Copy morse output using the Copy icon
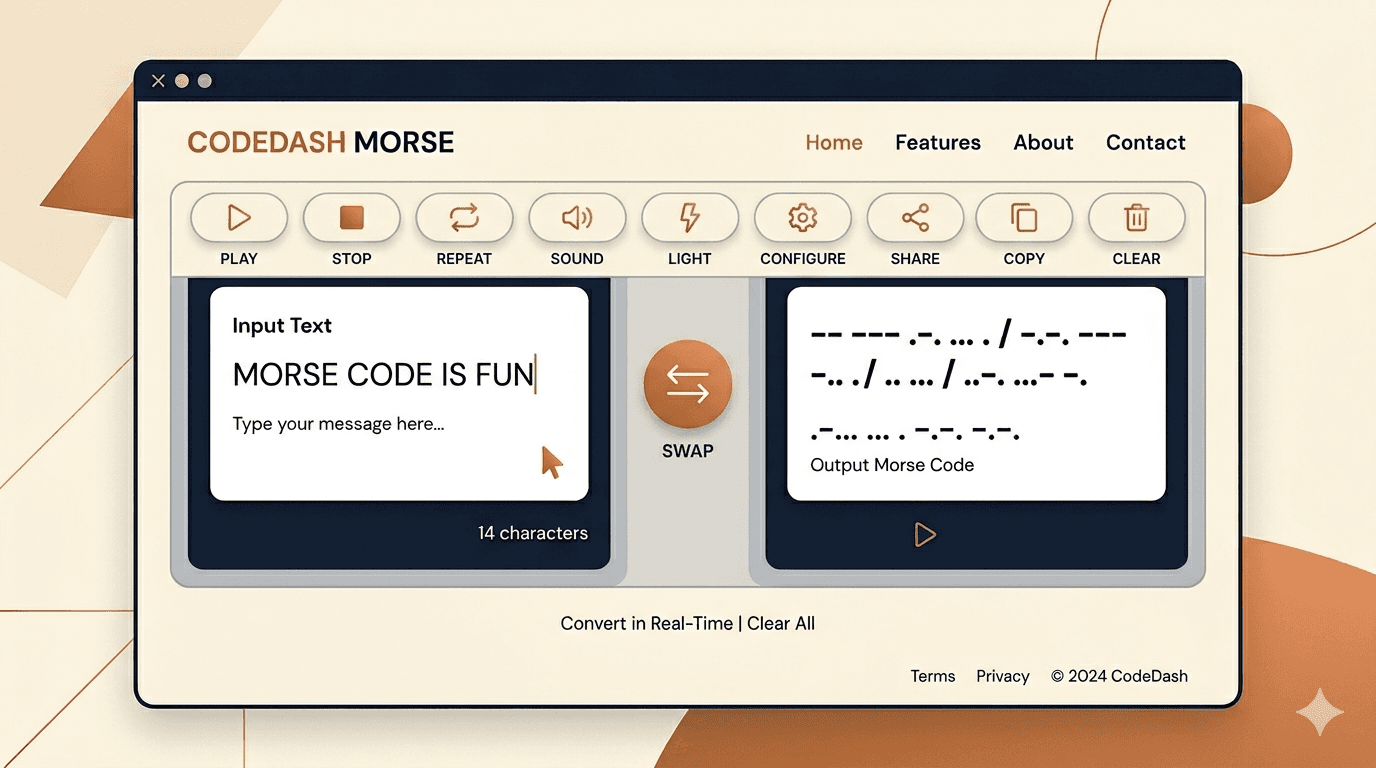This screenshot has width=1376, height=768. click(1024, 216)
